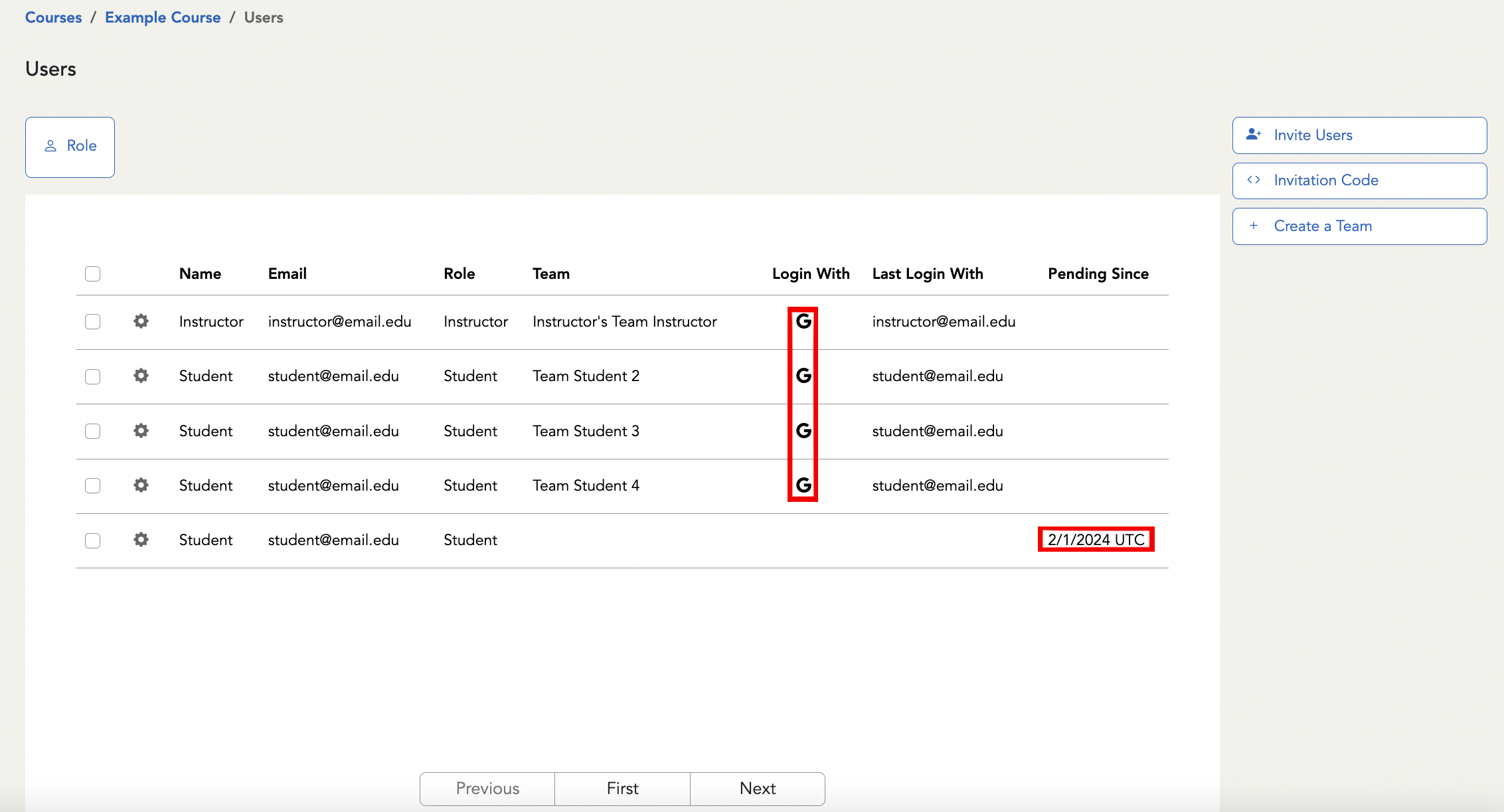1504x812 pixels.
Task: Click the Pending Since column header
Action: 1098,274
